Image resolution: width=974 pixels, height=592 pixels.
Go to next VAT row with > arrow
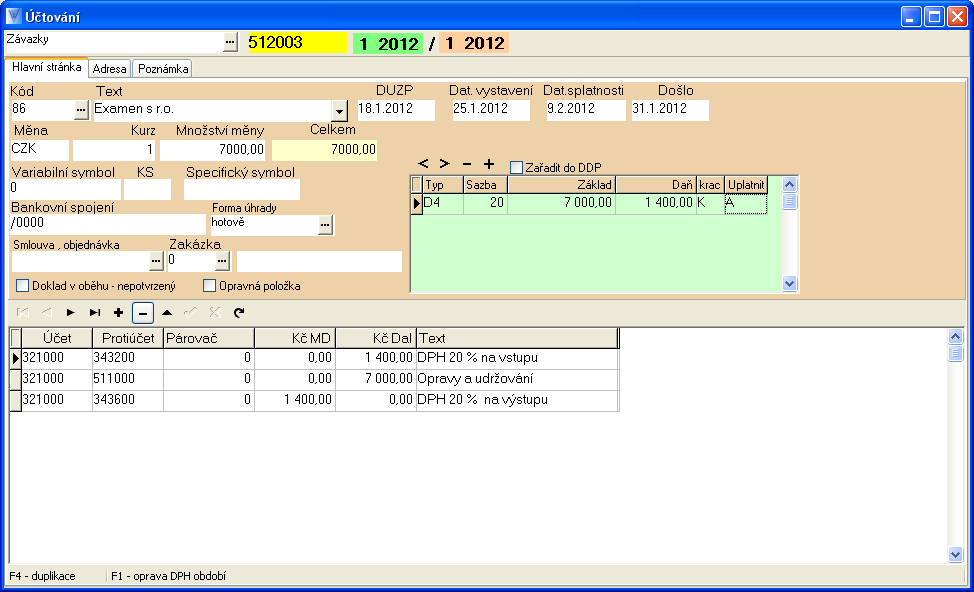click(444, 164)
